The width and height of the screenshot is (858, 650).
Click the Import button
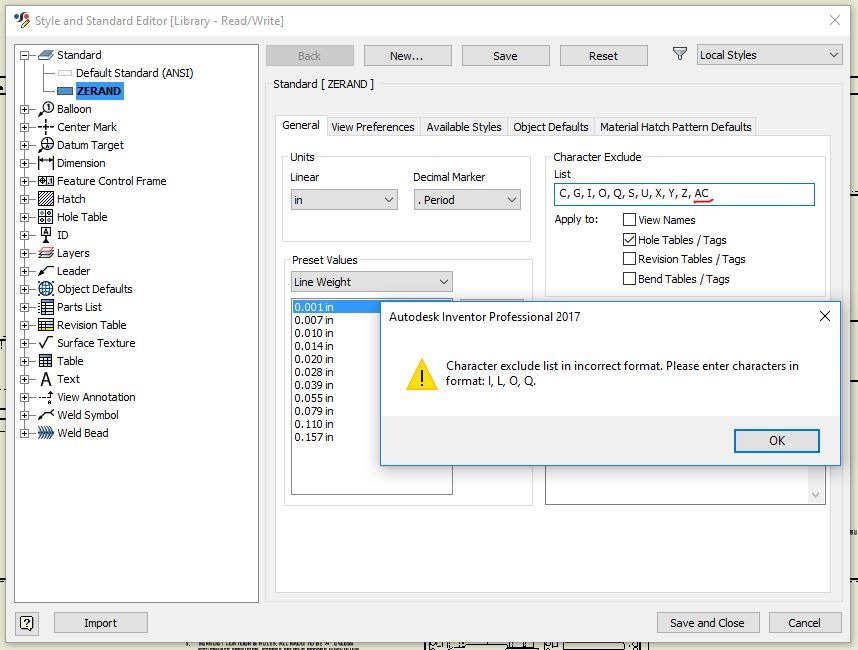(x=101, y=623)
